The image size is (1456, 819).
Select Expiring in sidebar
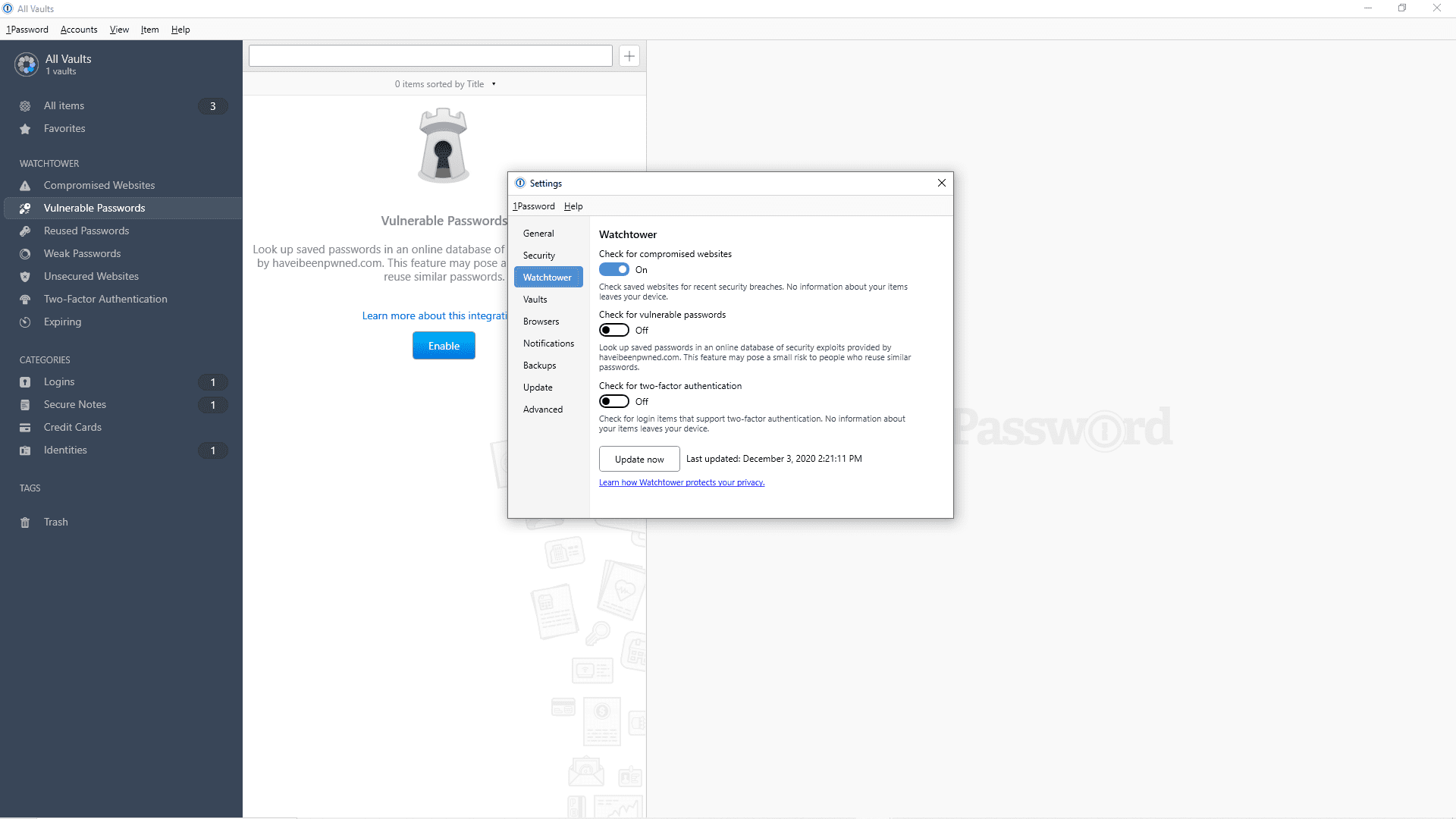pyautogui.click(x=121, y=322)
